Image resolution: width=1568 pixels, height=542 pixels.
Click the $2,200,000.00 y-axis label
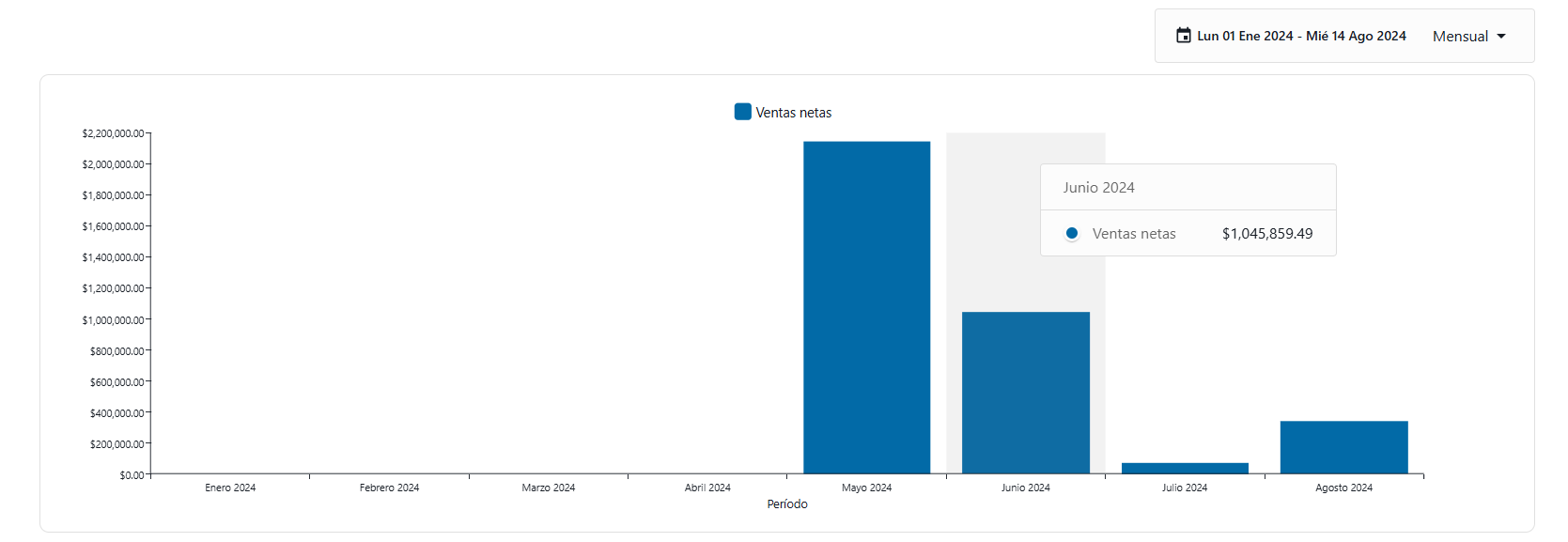pos(113,133)
